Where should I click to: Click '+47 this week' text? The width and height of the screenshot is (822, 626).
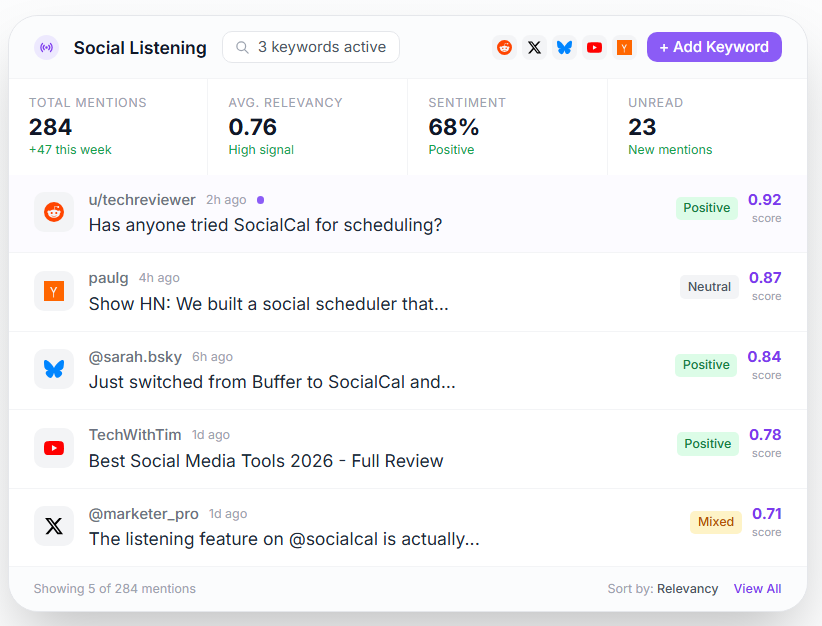point(70,150)
